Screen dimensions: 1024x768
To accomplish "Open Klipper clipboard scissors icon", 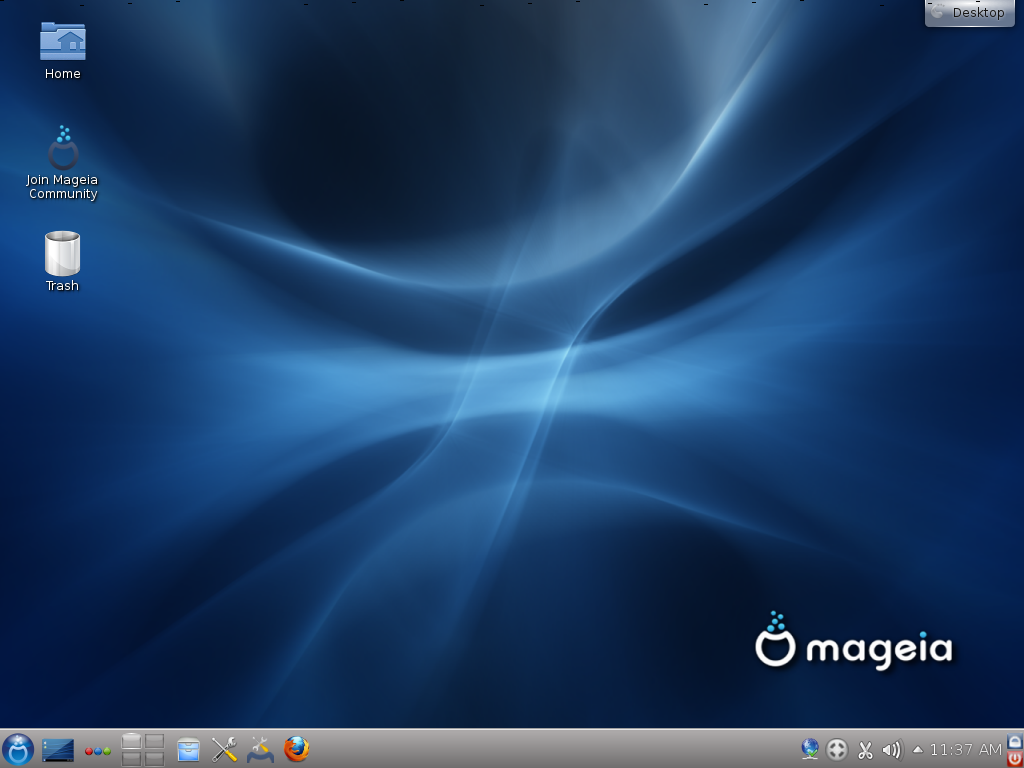I will point(865,750).
